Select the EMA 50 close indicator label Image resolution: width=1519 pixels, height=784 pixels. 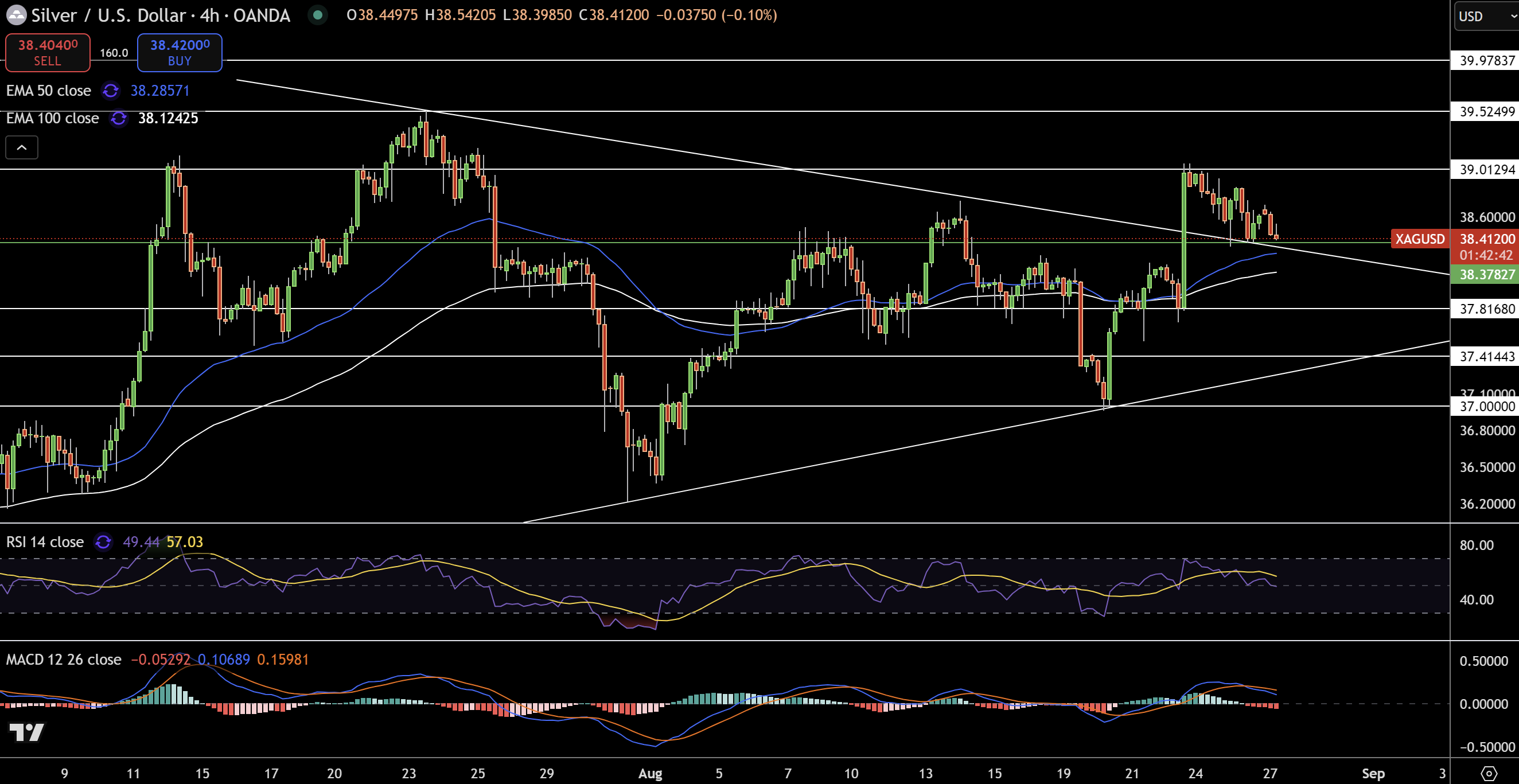click(48, 91)
